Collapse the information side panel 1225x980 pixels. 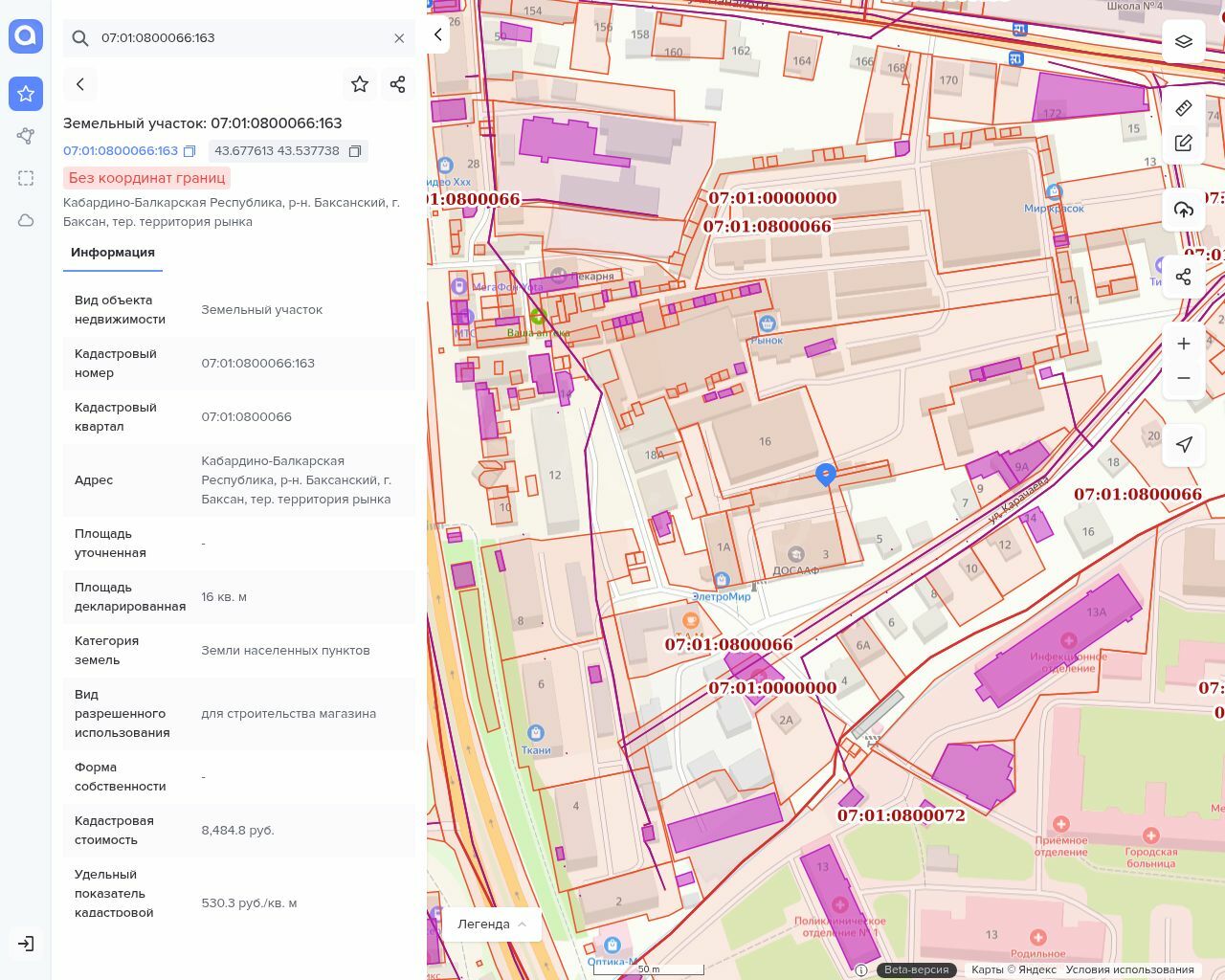(438, 35)
